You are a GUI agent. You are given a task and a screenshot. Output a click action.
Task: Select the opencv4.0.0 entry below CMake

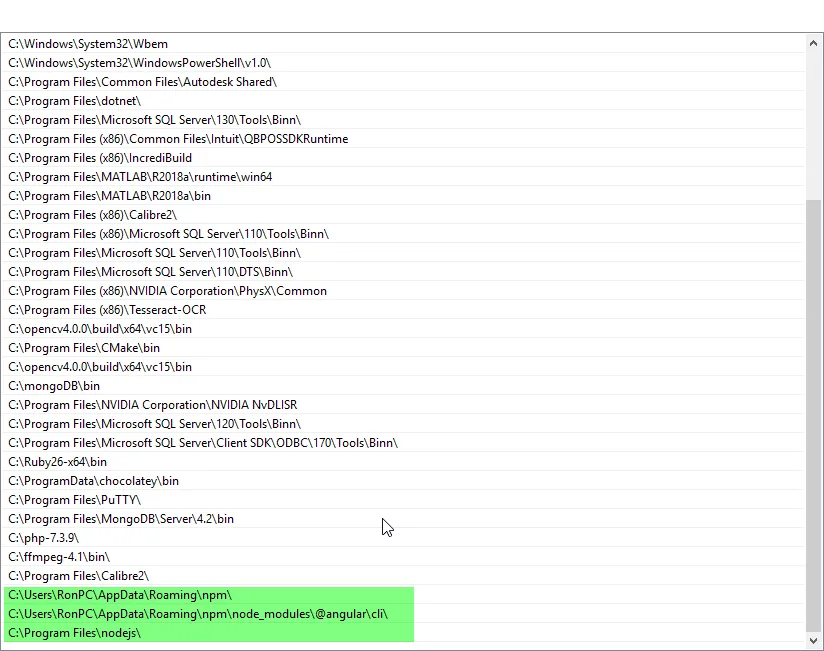click(404, 367)
